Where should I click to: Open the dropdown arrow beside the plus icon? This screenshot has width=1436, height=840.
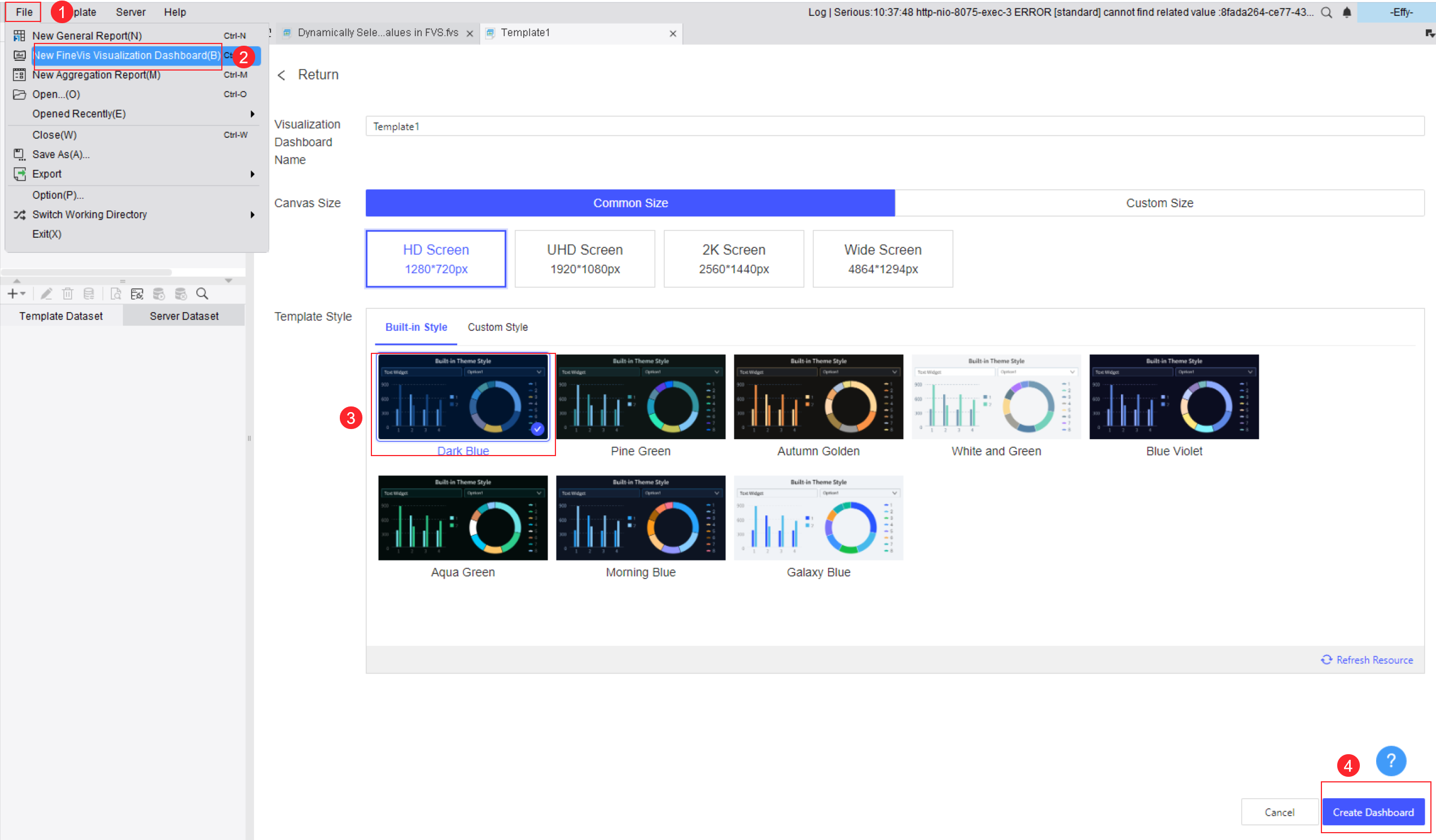23,294
